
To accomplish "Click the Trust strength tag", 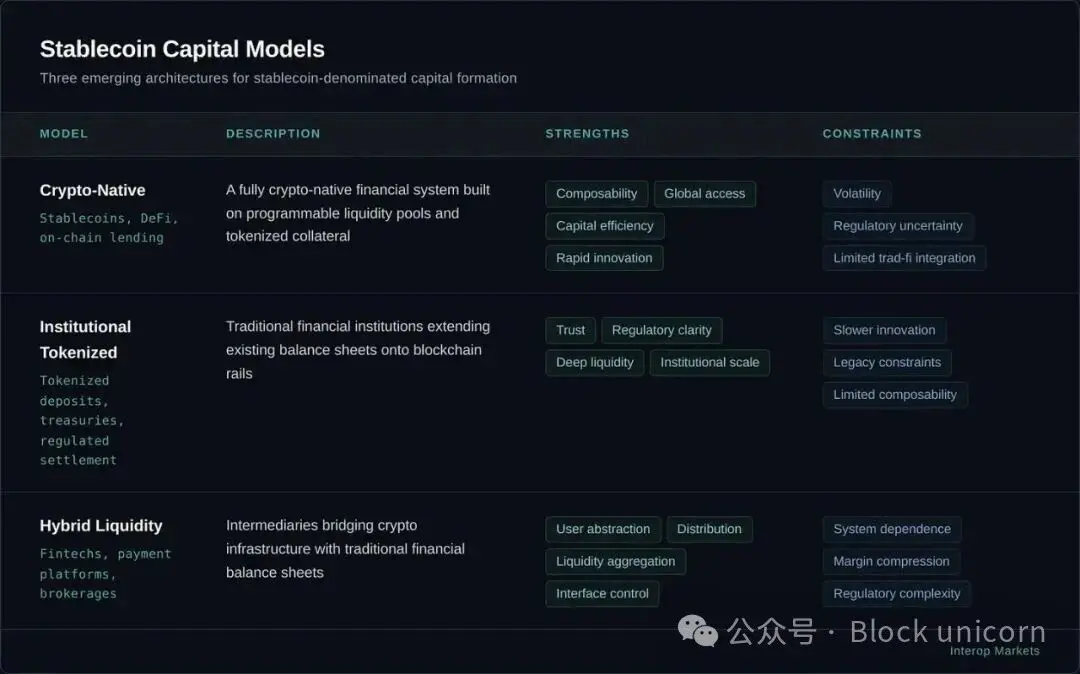I will tap(570, 330).
